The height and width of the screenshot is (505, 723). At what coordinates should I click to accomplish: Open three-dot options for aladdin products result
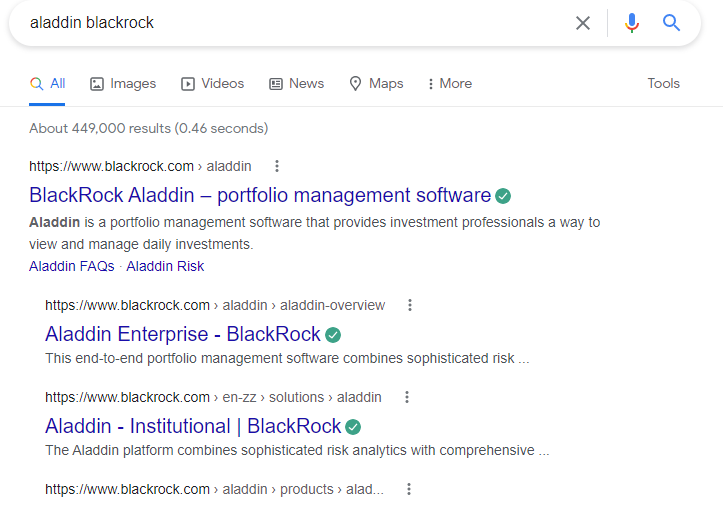click(x=408, y=489)
